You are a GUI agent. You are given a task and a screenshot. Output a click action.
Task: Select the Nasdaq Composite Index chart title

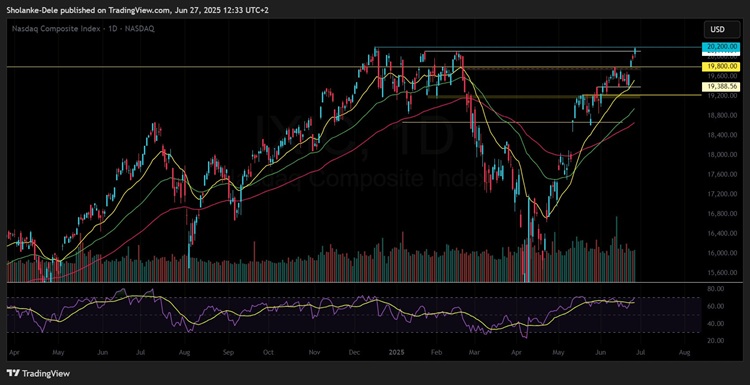pyautogui.click(x=84, y=29)
